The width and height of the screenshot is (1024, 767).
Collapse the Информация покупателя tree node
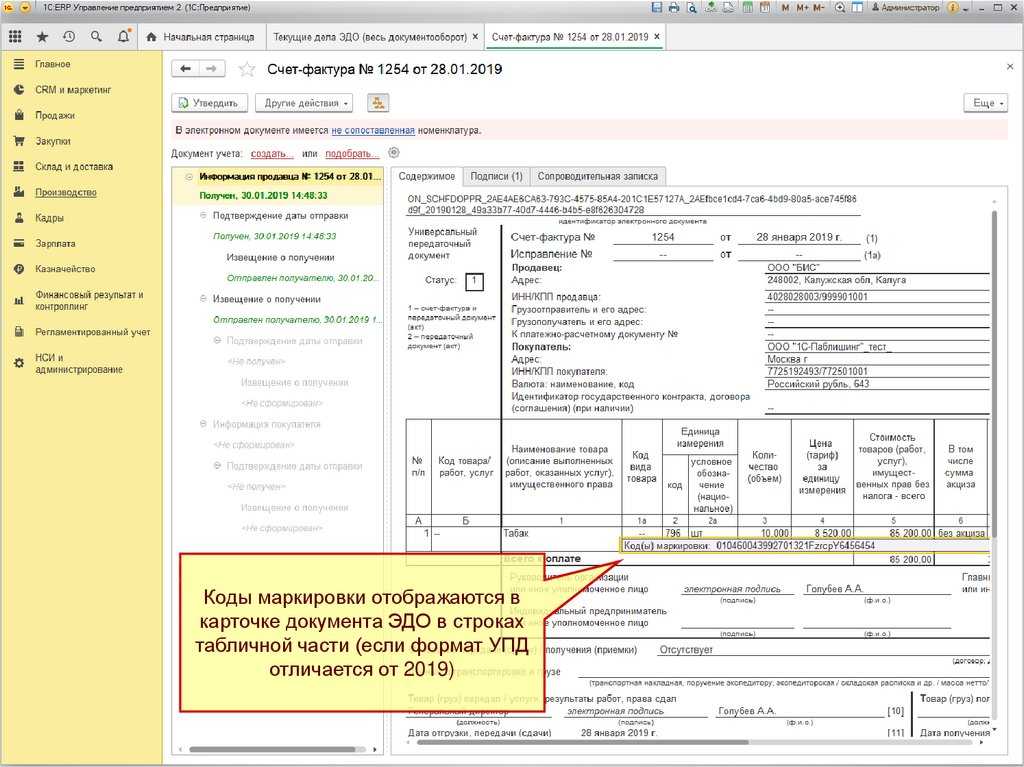203,425
